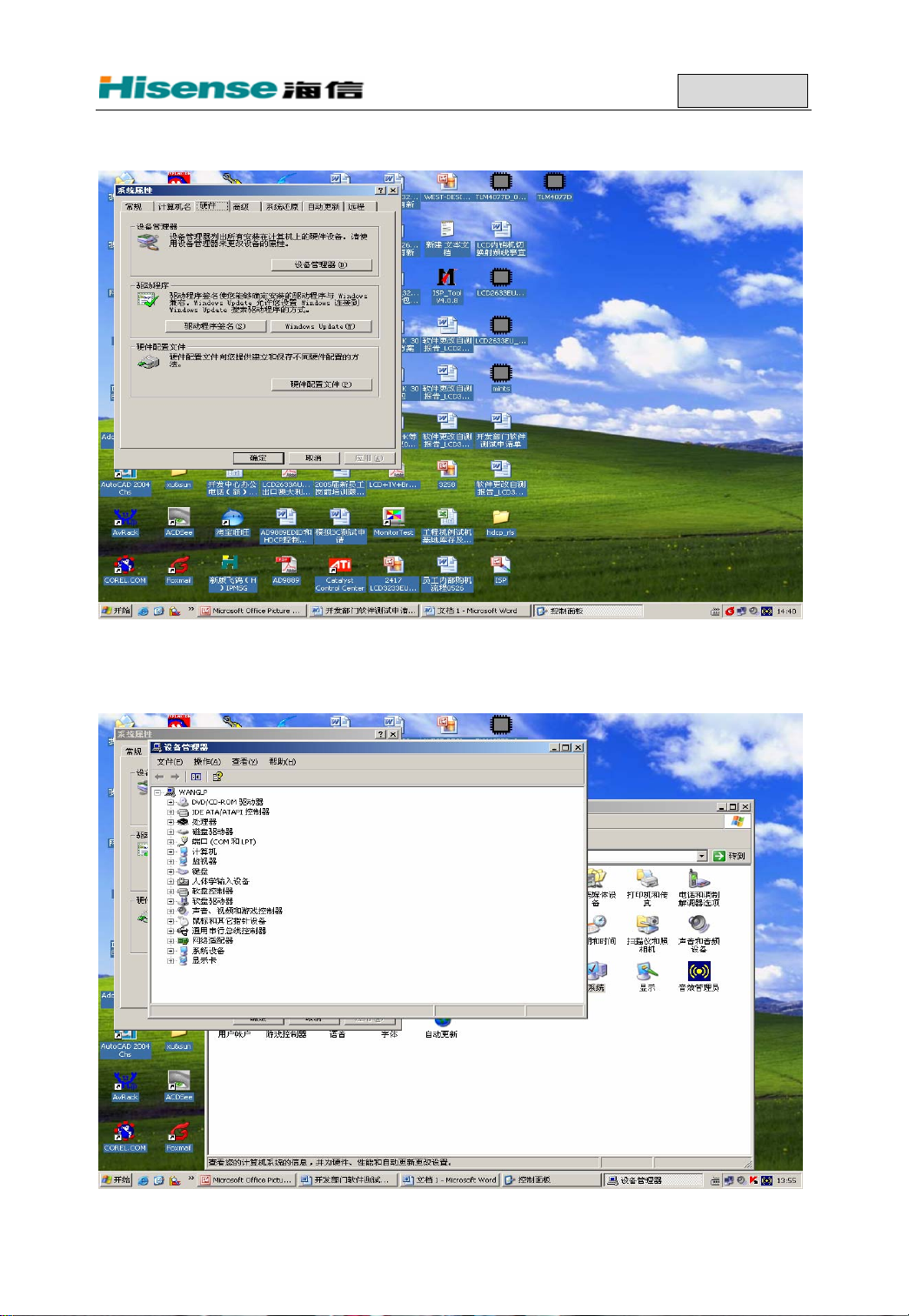Screen dimensions: 909x1316
Task: Click the Back arrow in Device Manager toolbar
Action: 159,777
